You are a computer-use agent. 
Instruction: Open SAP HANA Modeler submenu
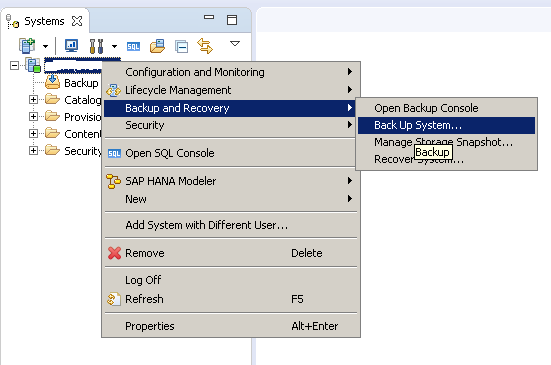coord(231,181)
